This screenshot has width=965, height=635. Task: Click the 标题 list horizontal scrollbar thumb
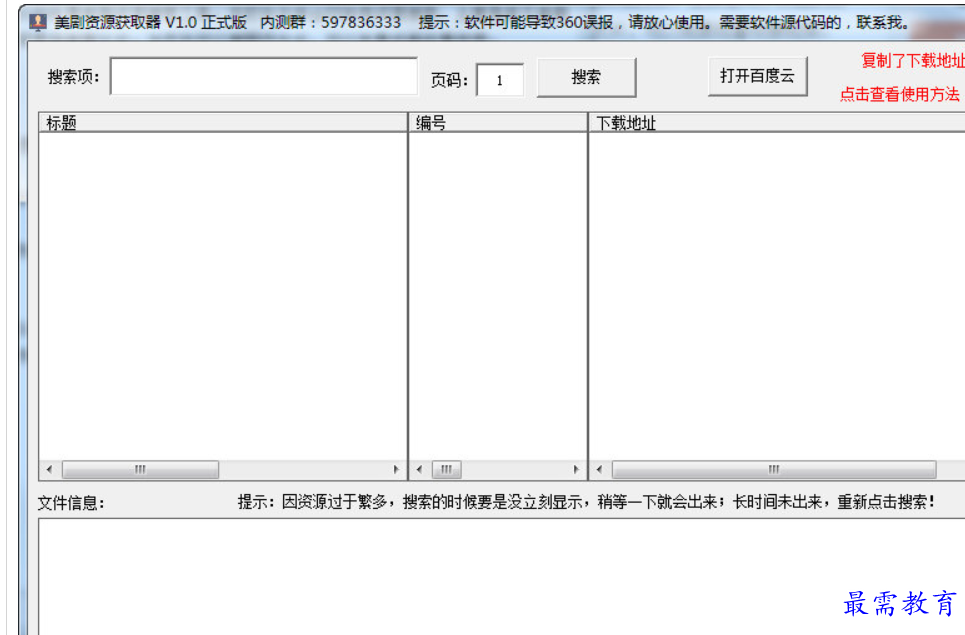(140, 469)
